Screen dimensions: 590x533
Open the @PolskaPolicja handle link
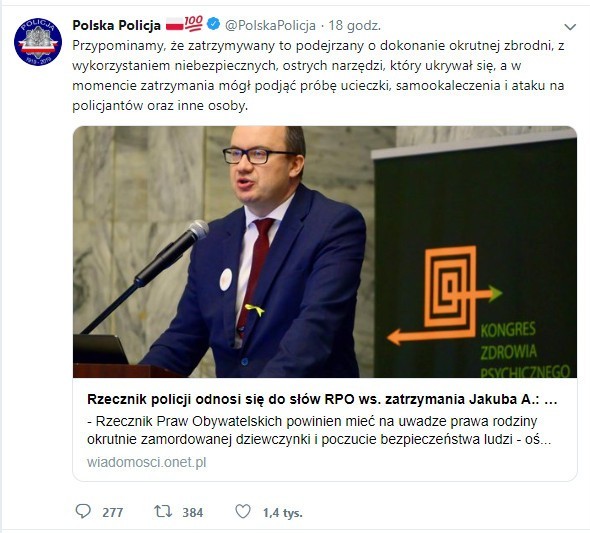coord(270,25)
